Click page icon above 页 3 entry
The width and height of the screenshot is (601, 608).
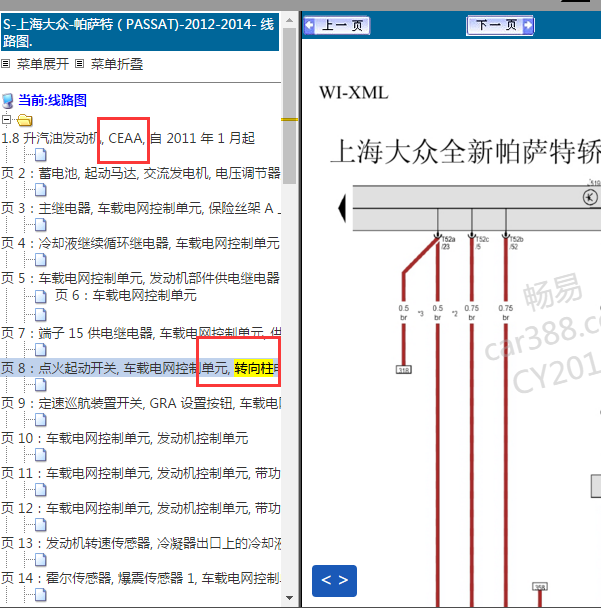point(41,190)
